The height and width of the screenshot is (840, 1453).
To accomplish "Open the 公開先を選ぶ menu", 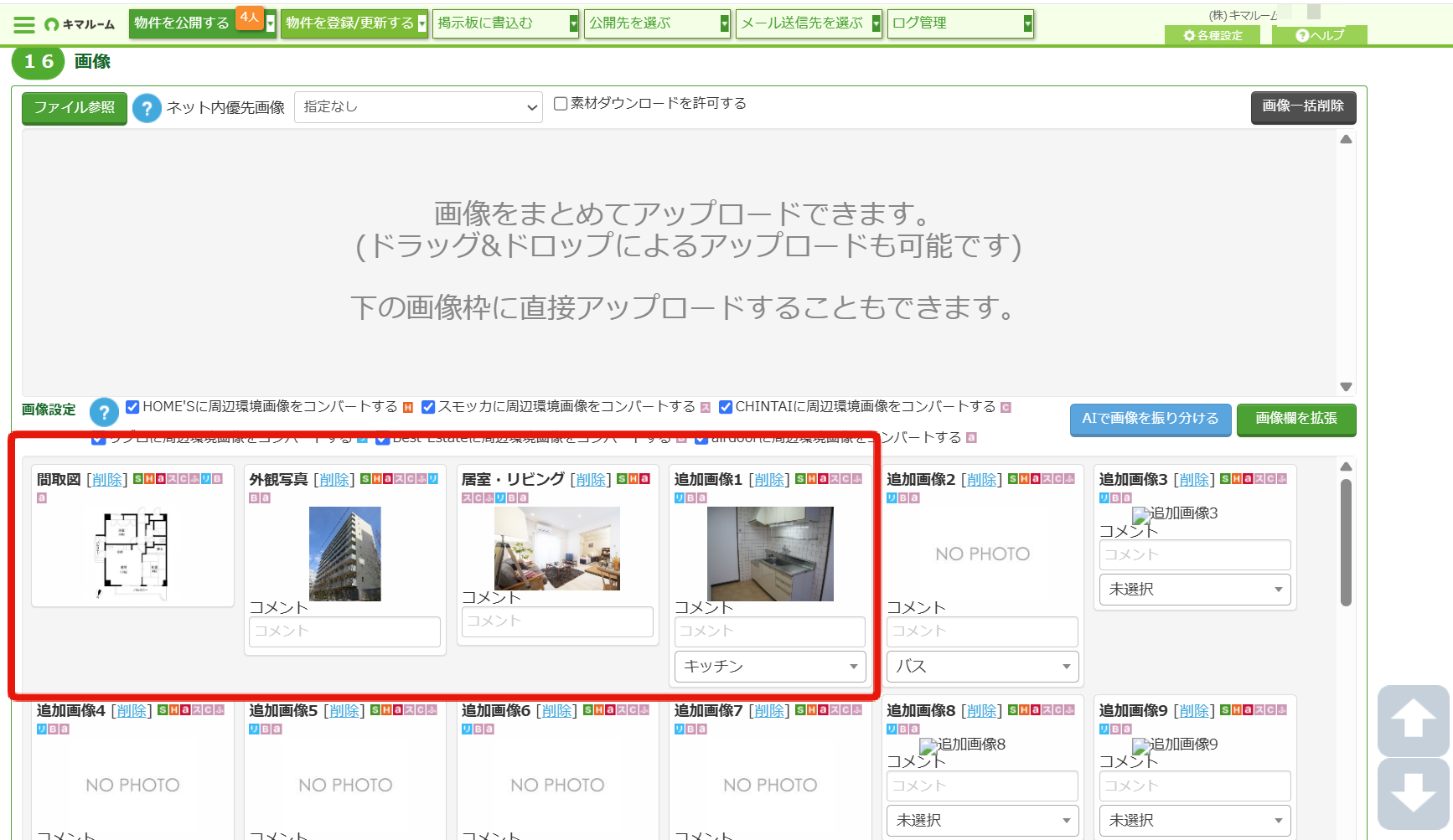I will tap(658, 23).
